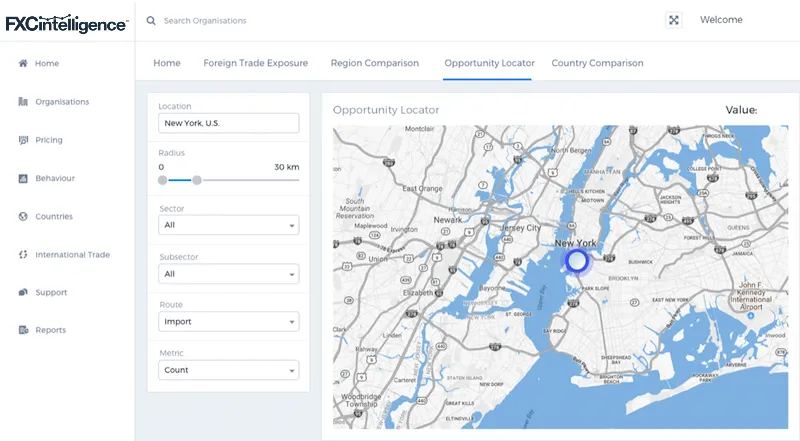This screenshot has height=441, width=800.
Task: Open Countries using the globe icon
Action: point(23,216)
